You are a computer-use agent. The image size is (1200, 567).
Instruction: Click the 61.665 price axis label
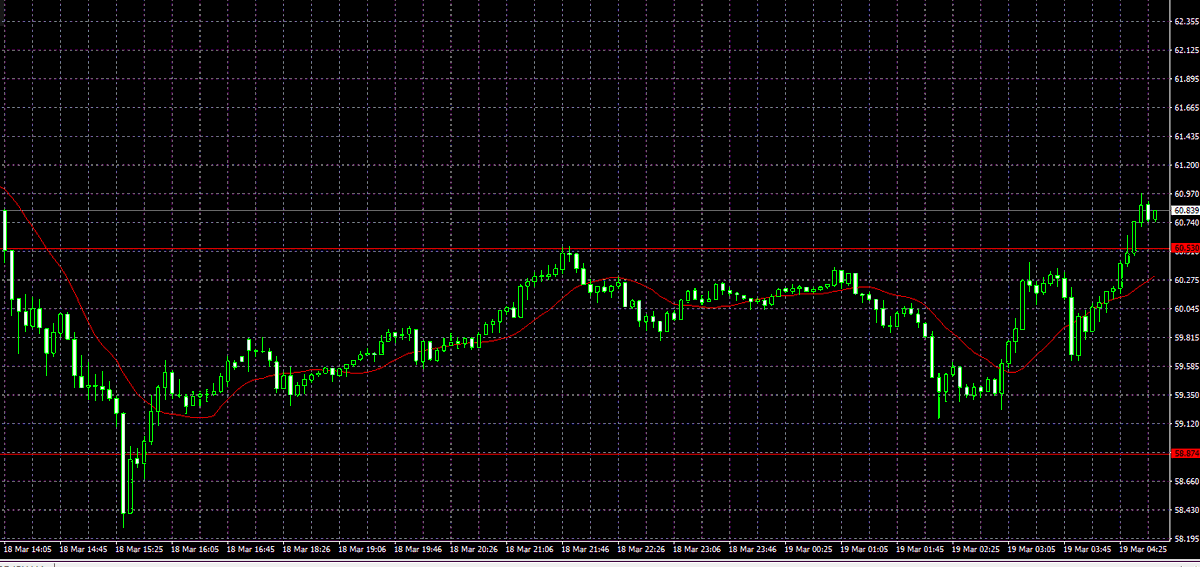[1186, 107]
